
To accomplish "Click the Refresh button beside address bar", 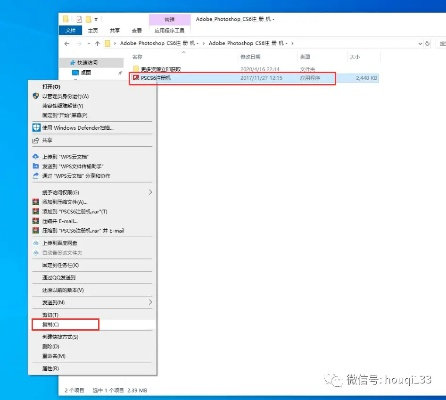I will 427,44.
